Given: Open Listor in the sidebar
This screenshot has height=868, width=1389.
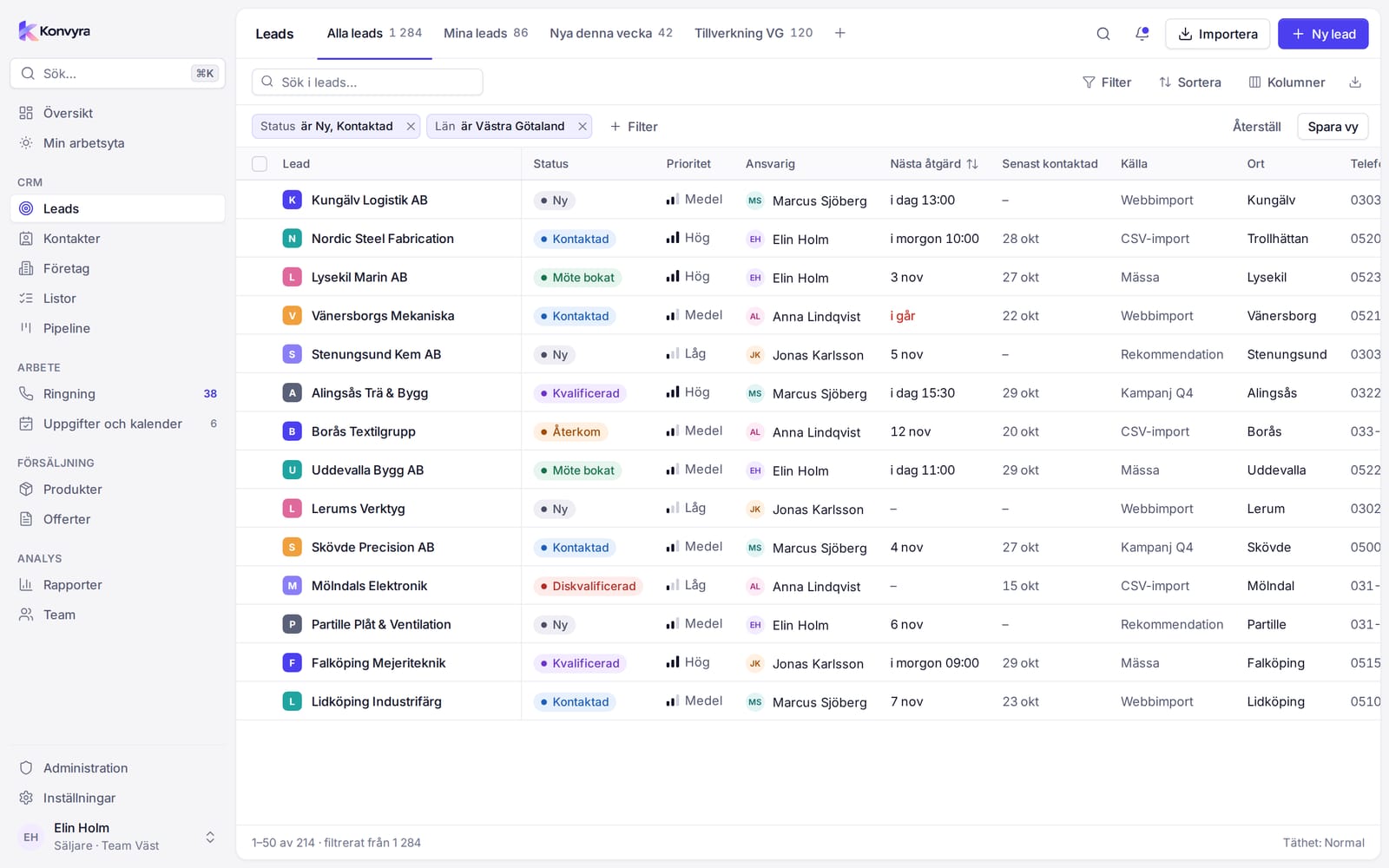Looking at the screenshot, I should (x=117, y=299).
